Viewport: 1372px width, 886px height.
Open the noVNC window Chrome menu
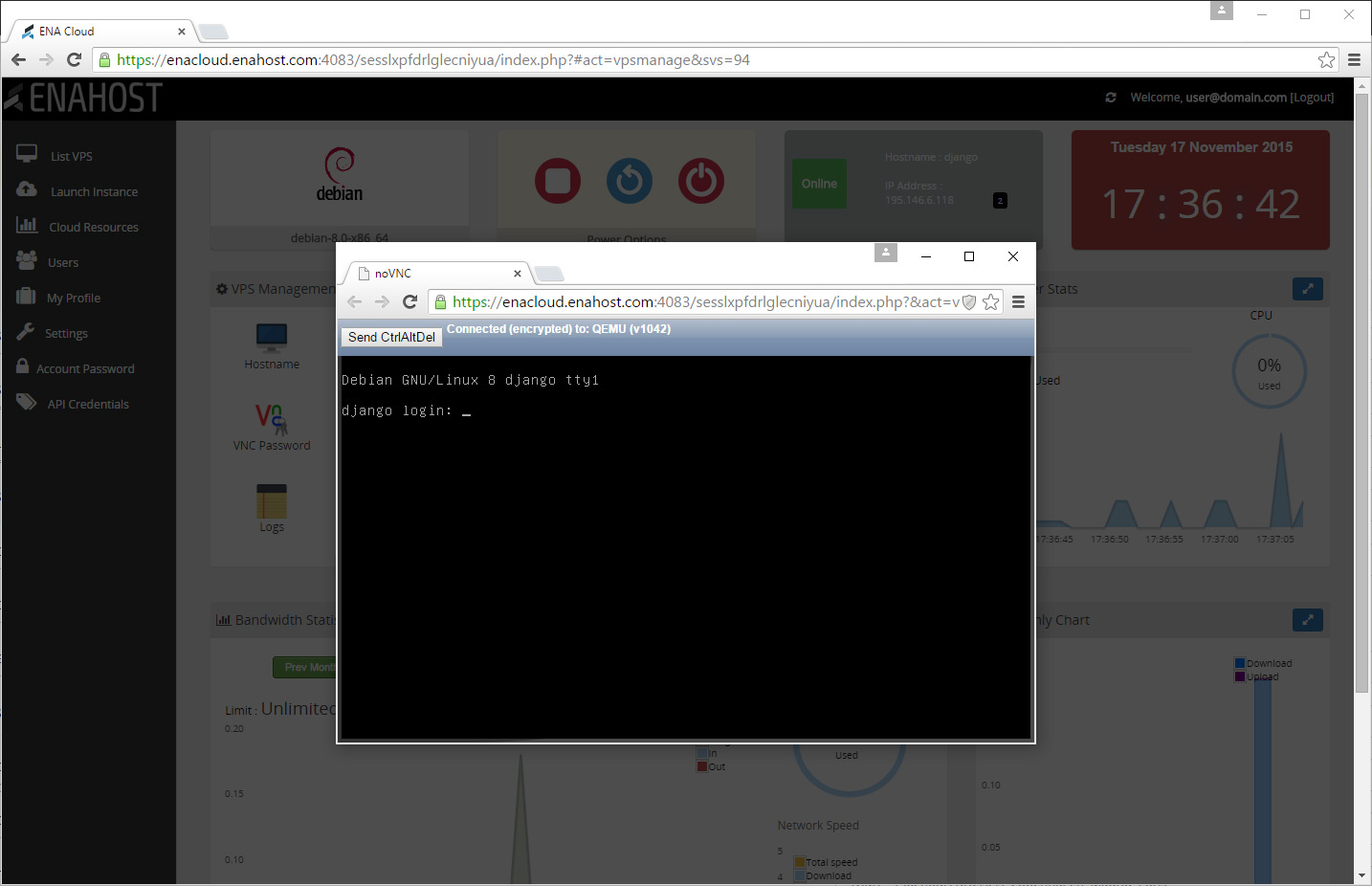tap(1018, 302)
